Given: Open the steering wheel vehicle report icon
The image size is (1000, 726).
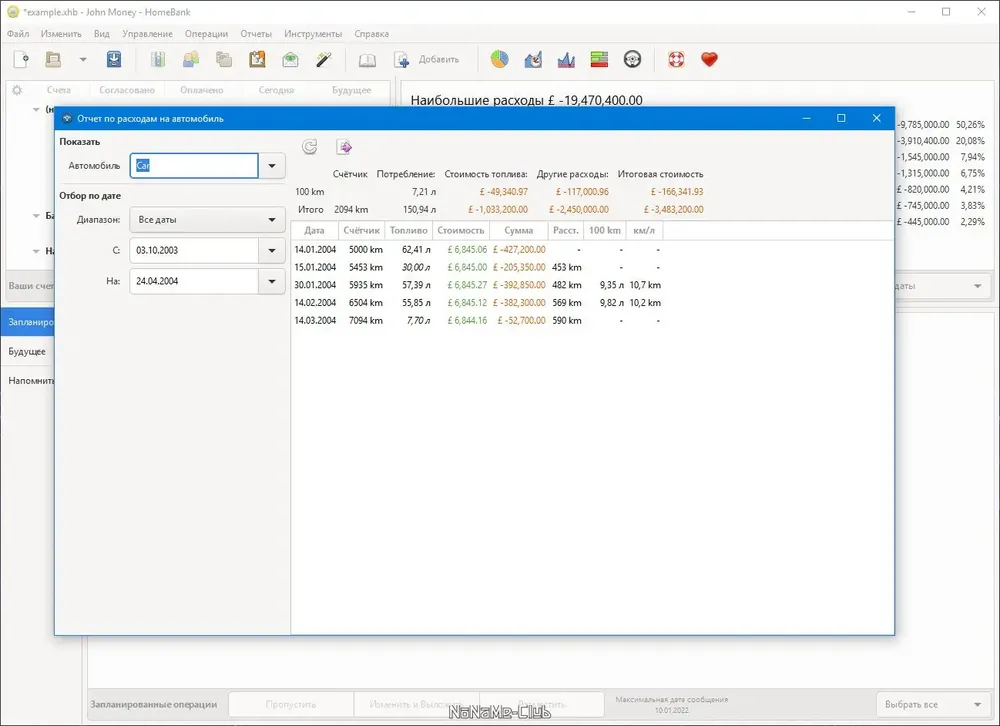Looking at the screenshot, I should click(632, 60).
